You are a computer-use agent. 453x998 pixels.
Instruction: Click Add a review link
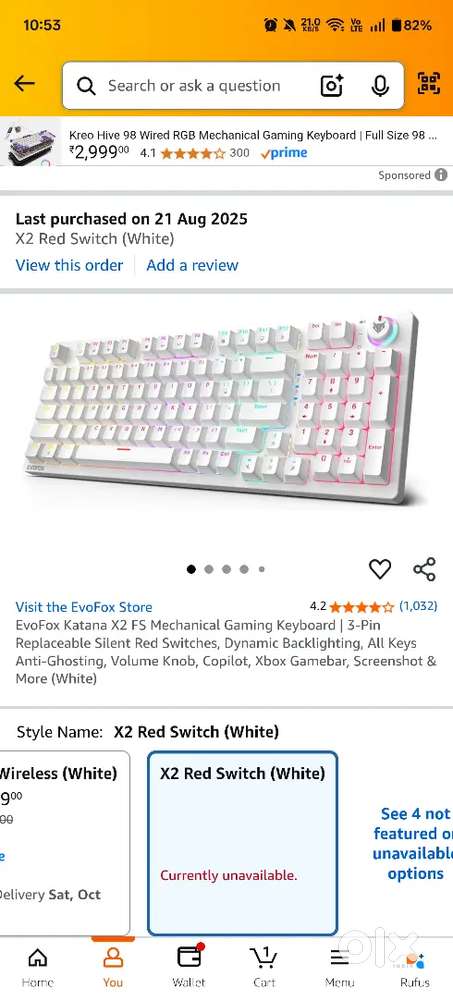coord(192,265)
